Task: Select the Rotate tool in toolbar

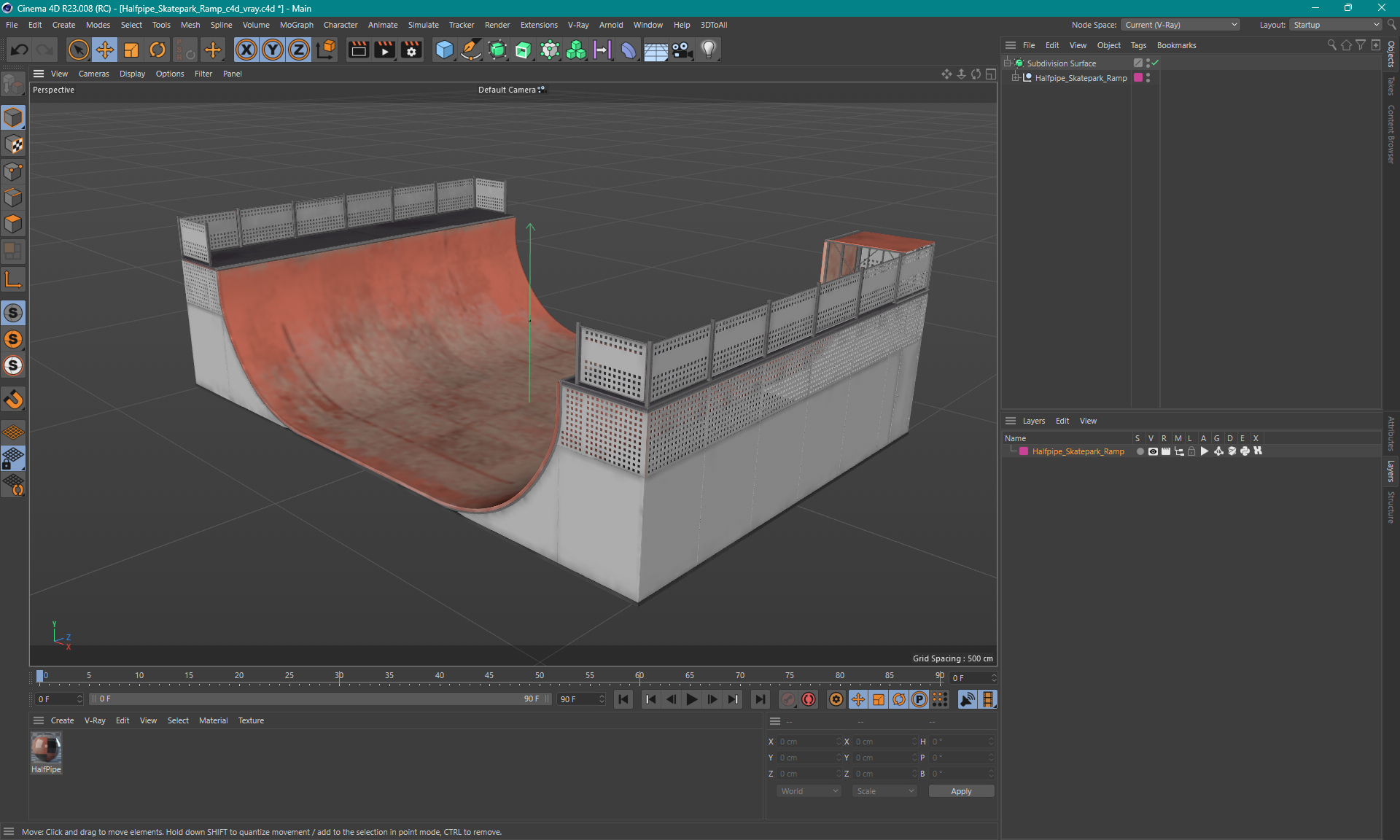Action: [157, 50]
